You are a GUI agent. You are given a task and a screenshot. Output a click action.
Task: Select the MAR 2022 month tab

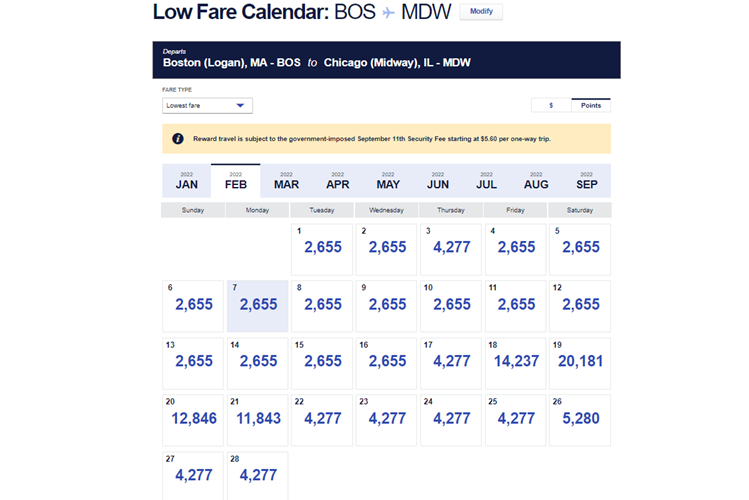point(286,181)
